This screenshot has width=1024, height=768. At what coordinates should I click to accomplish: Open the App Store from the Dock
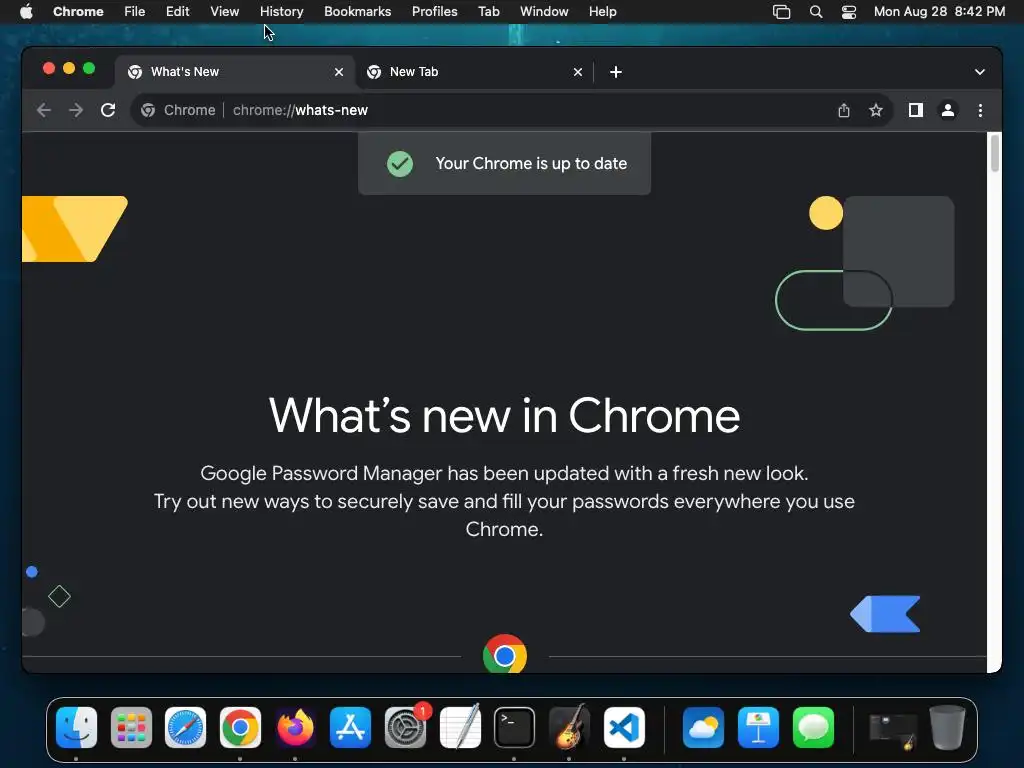350,728
